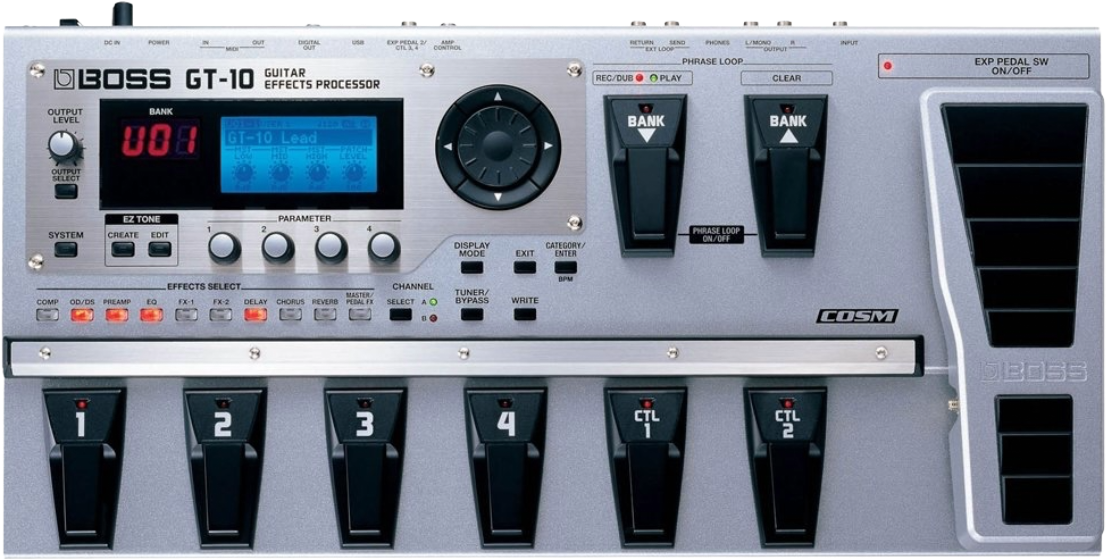Turn the OUTPUT LEVEL knob
The image size is (1106, 560).
coord(63,146)
